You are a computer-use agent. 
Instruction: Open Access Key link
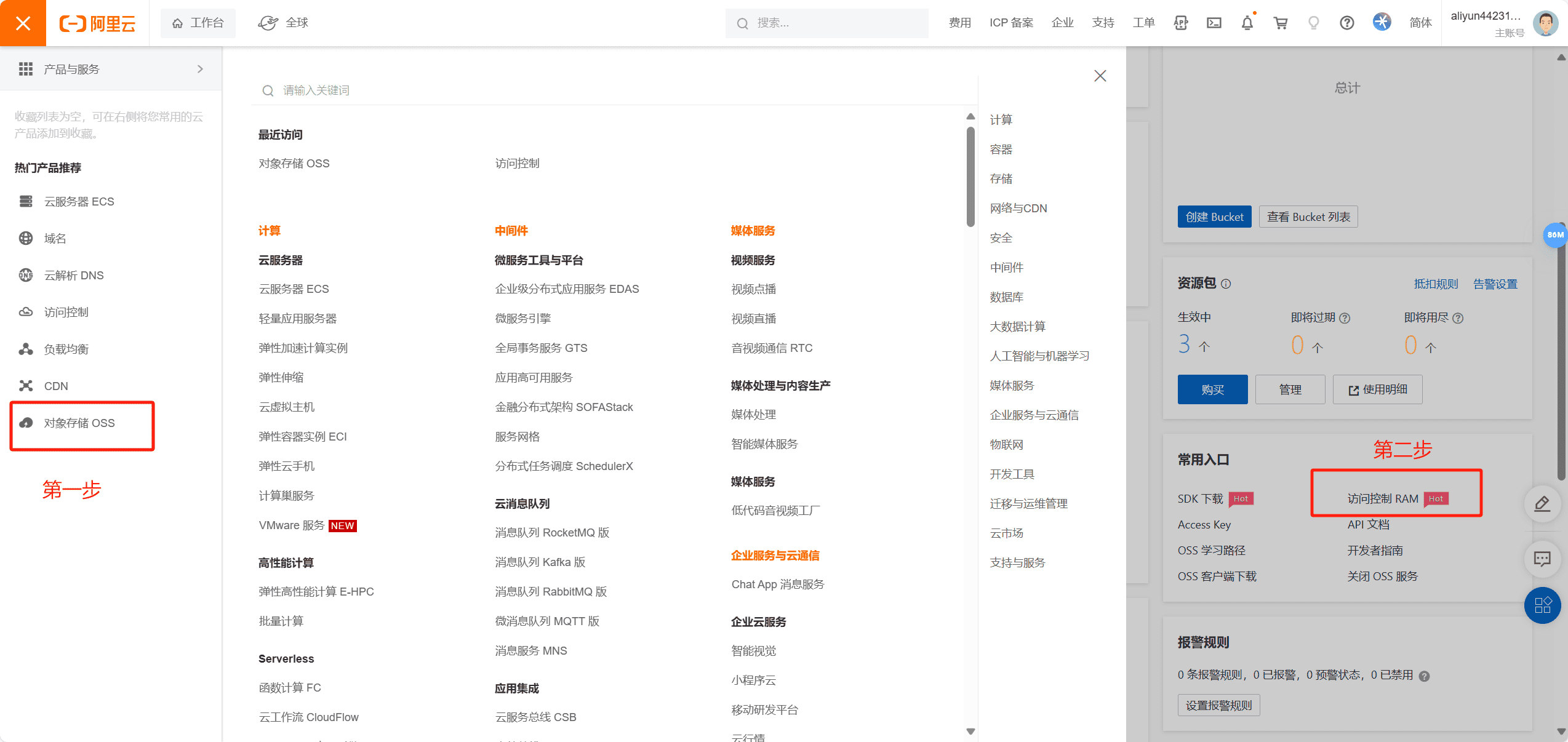click(x=1204, y=524)
